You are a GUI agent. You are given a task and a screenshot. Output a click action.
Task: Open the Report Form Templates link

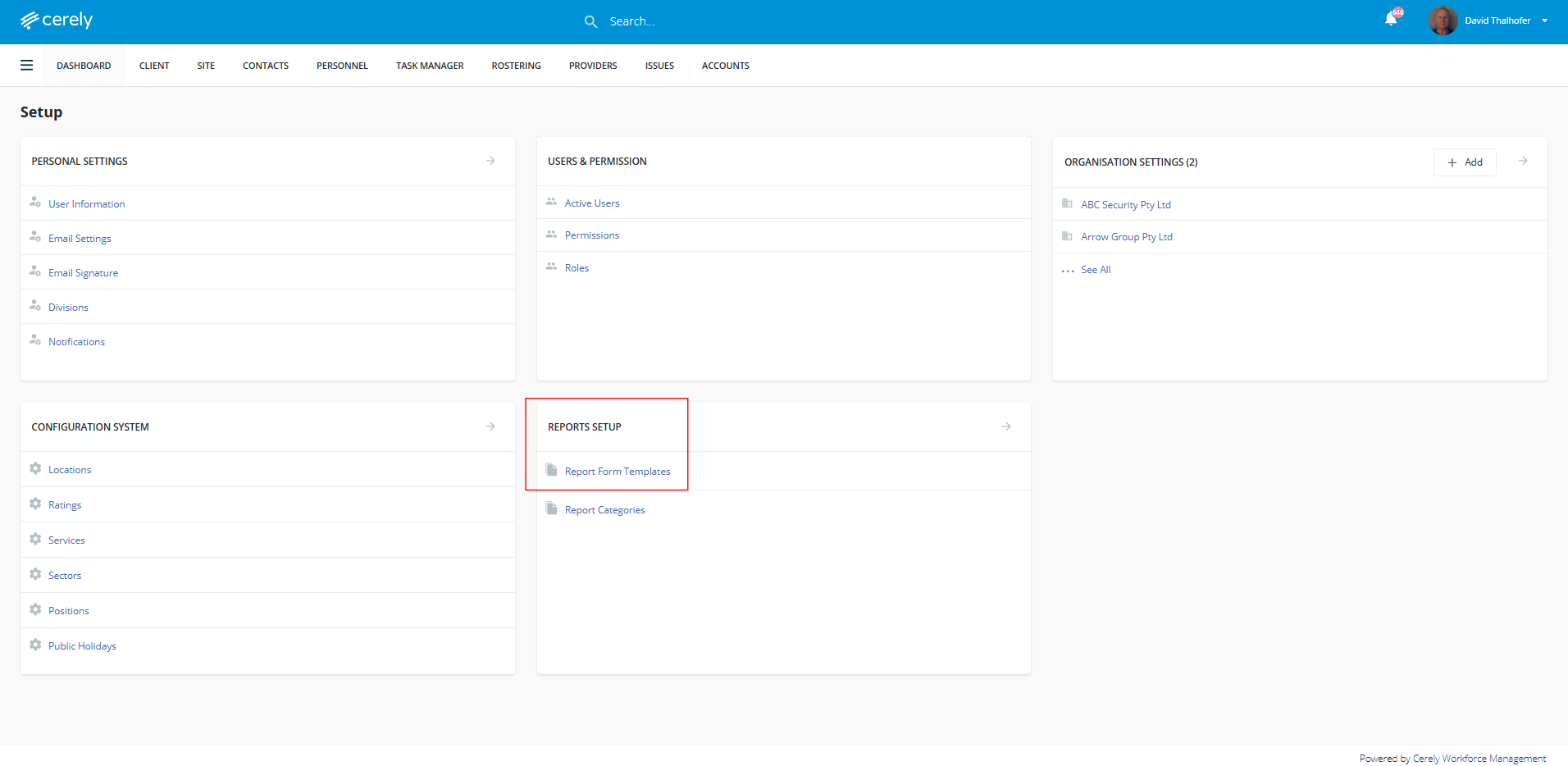coord(618,472)
